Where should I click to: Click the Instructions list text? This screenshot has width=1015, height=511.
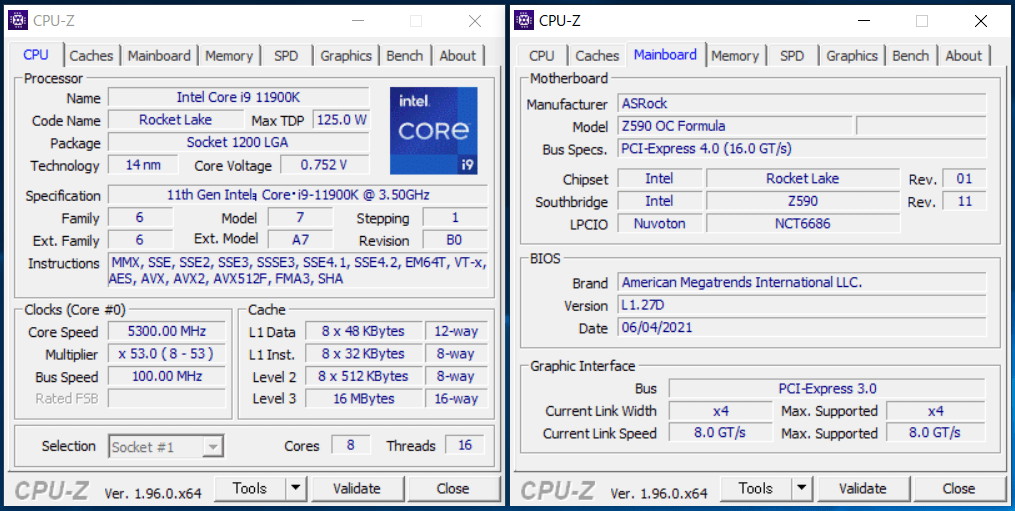click(x=298, y=271)
